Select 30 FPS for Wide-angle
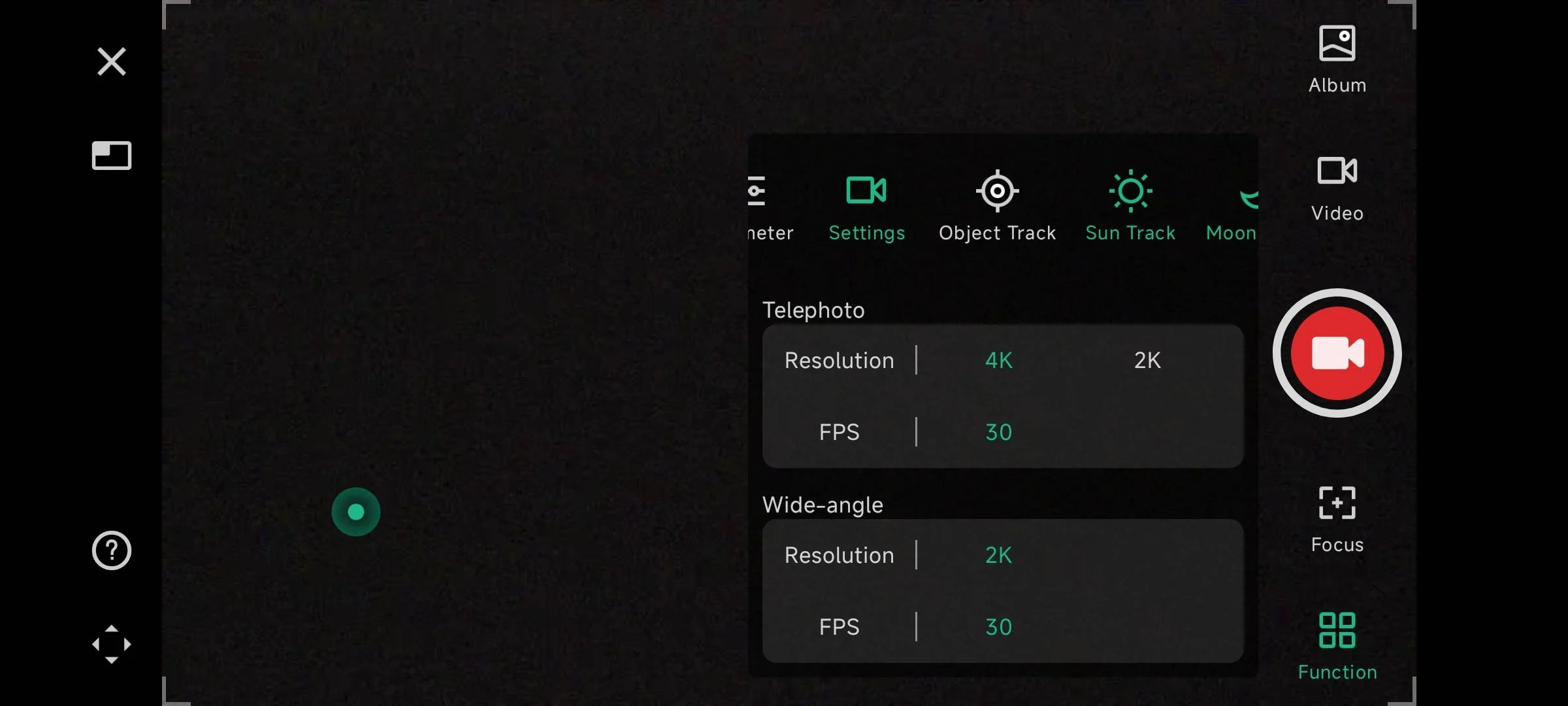The width and height of the screenshot is (1568, 706). (x=998, y=627)
